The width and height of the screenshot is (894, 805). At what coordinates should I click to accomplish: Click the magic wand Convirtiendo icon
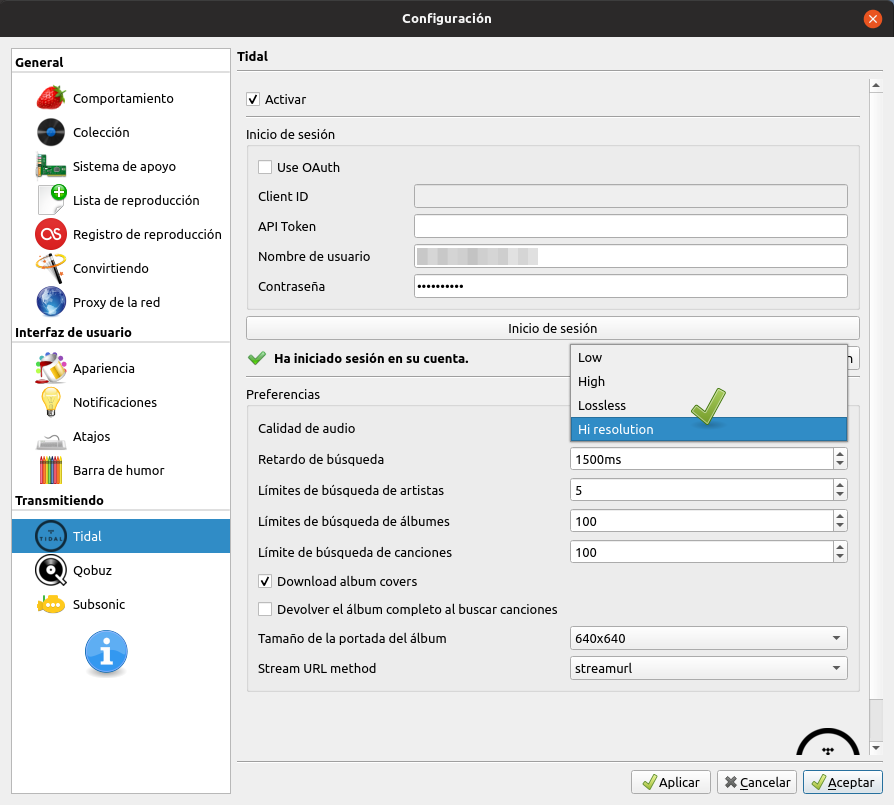coord(51,269)
